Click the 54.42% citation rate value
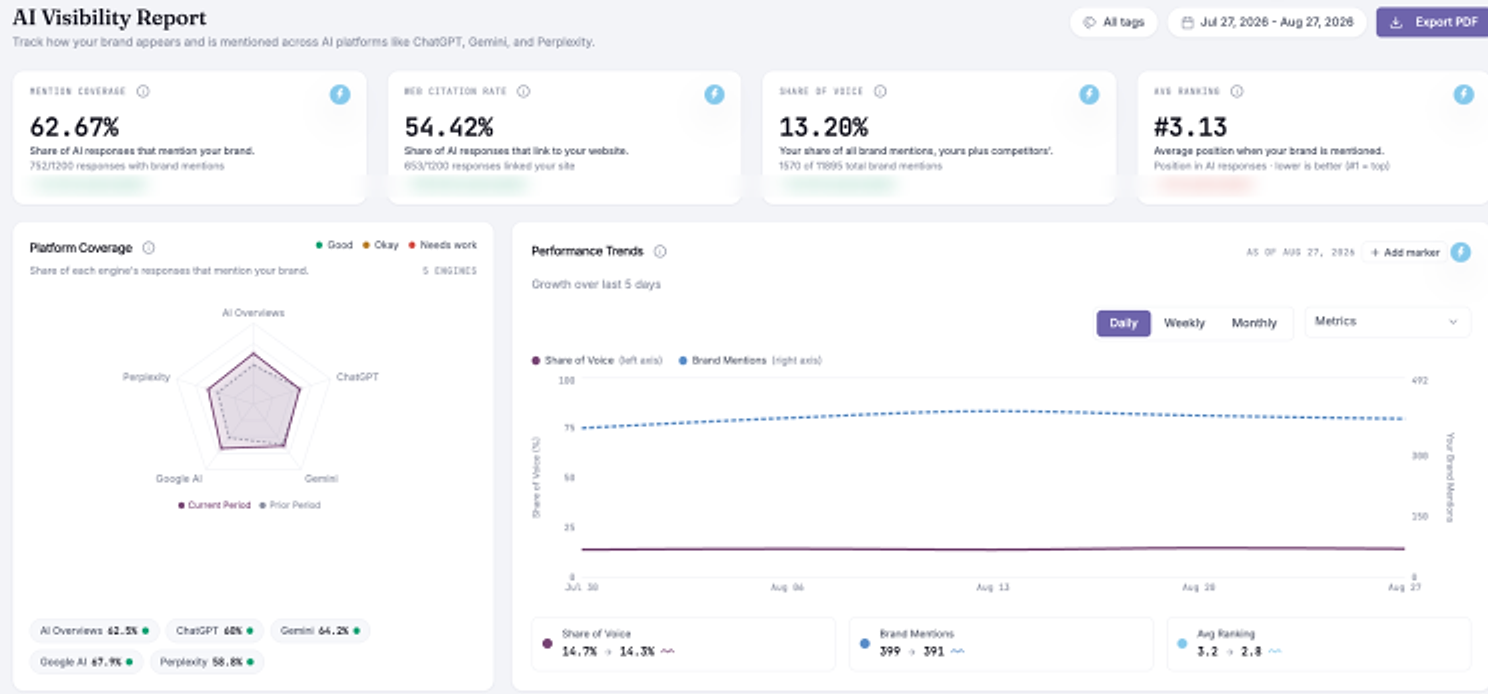This screenshot has height=694, width=1488. pos(449,127)
